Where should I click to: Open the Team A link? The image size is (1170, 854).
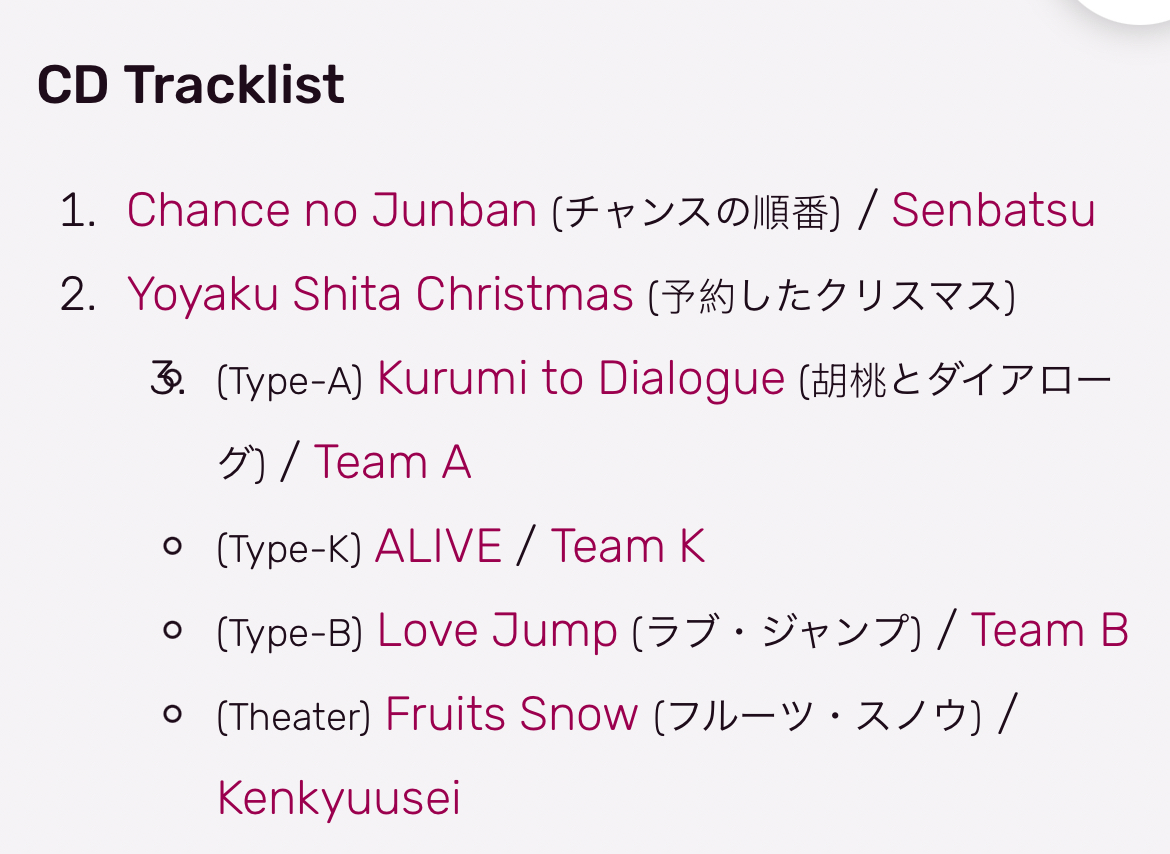pos(392,462)
